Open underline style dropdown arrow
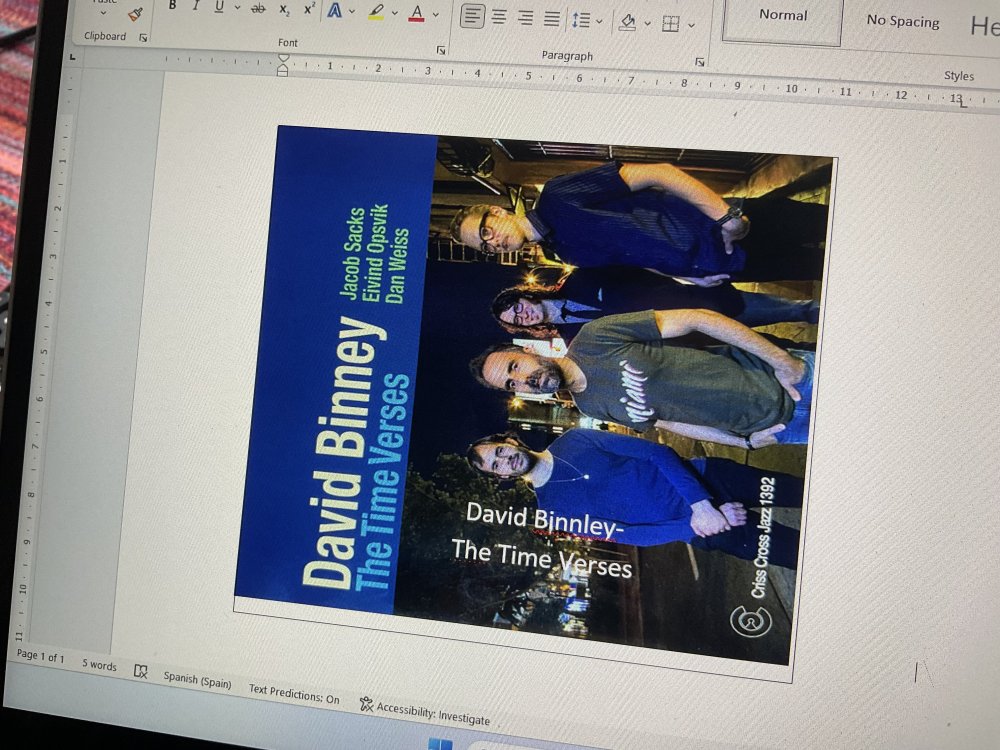Image resolution: width=1000 pixels, height=750 pixels. pyautogui.click(x=237, y=8)
